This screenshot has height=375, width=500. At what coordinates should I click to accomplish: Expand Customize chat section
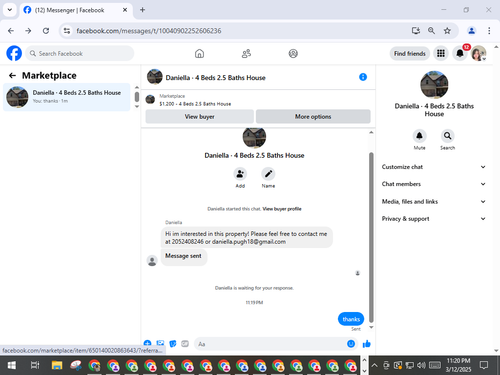point(433,167)
